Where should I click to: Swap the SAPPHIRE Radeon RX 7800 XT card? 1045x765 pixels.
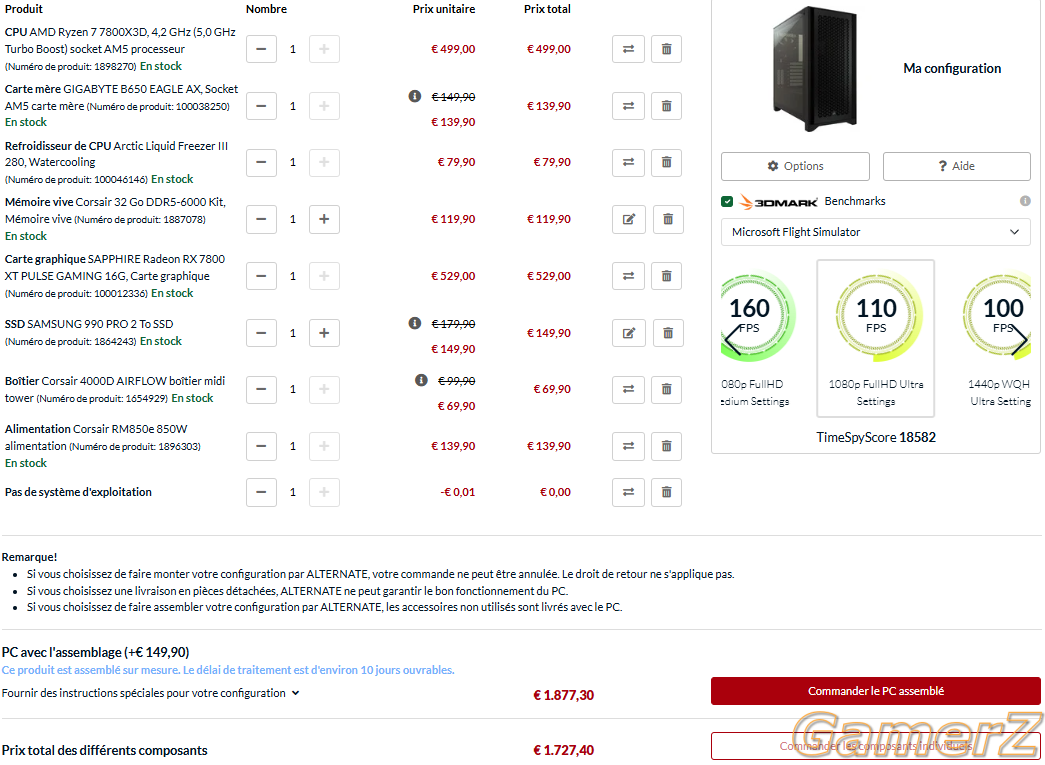click(x=628, y=276)
